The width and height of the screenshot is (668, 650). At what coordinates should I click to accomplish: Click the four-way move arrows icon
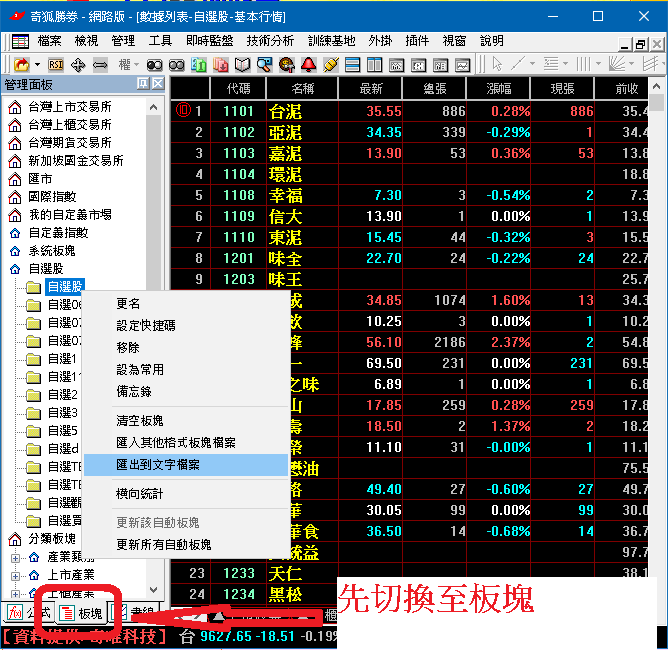[x=78, y=64]
